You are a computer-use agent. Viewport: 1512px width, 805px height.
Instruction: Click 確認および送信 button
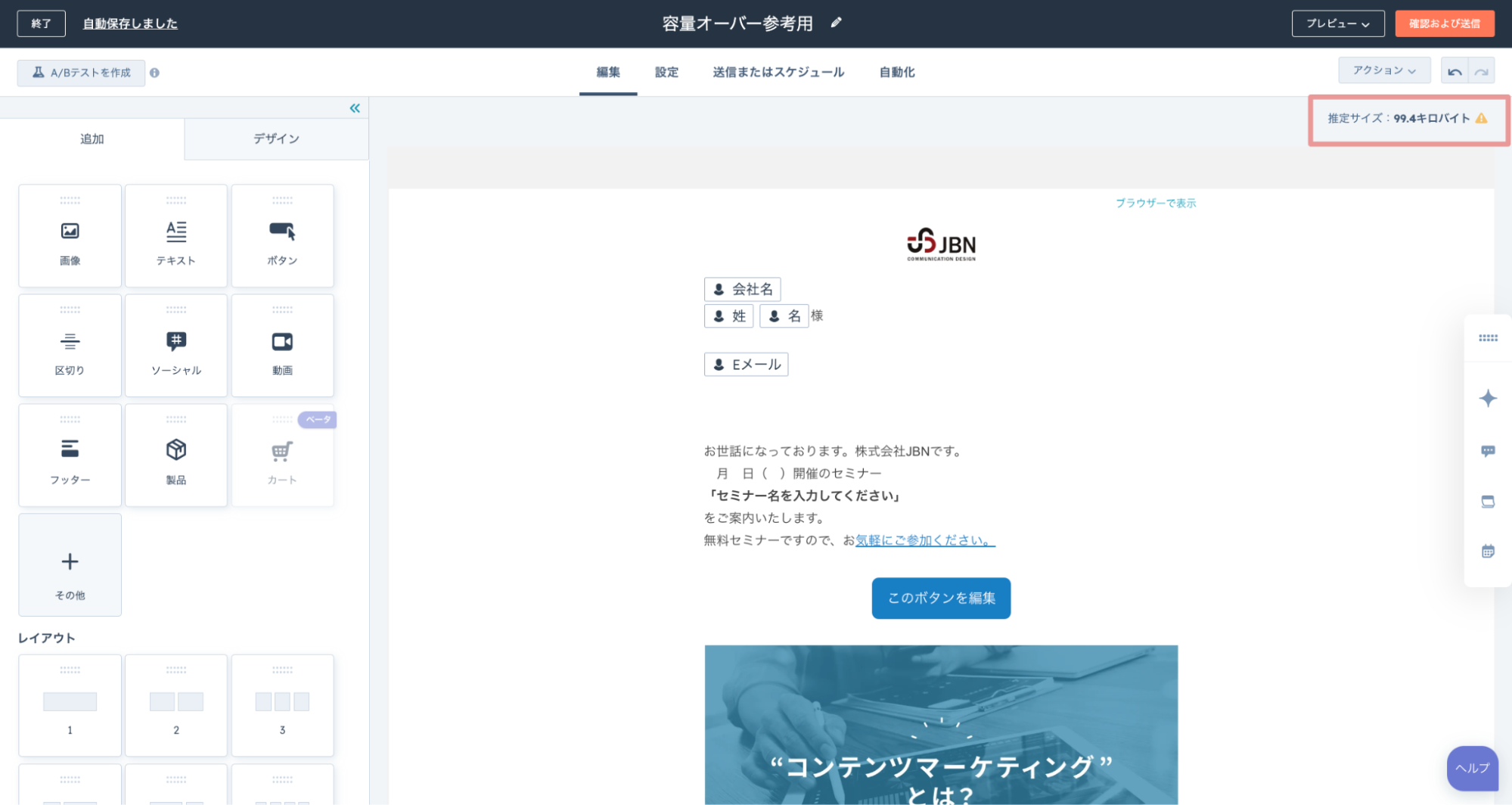coord(1444,23)
